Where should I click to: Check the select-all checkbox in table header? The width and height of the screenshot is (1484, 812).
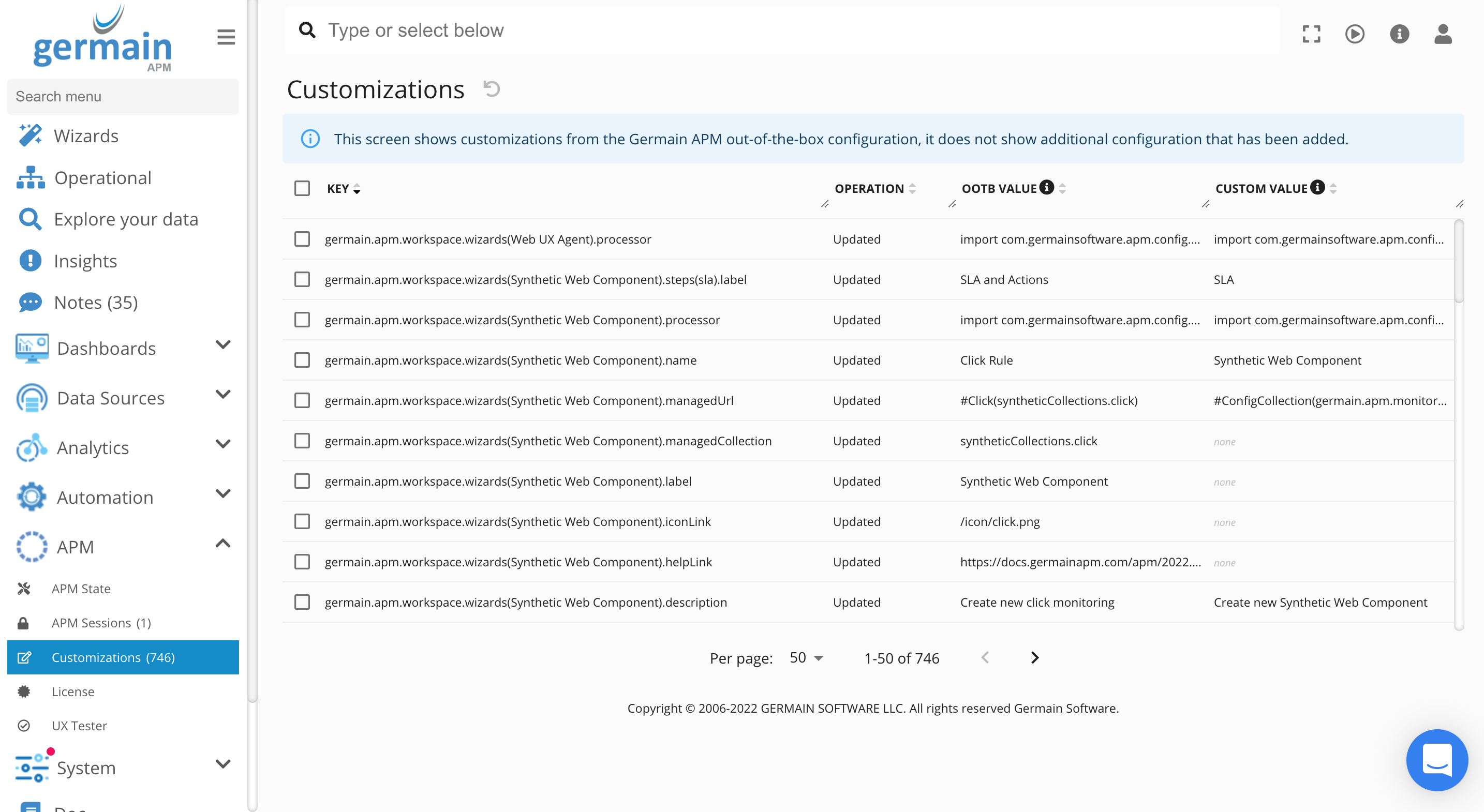302,188
